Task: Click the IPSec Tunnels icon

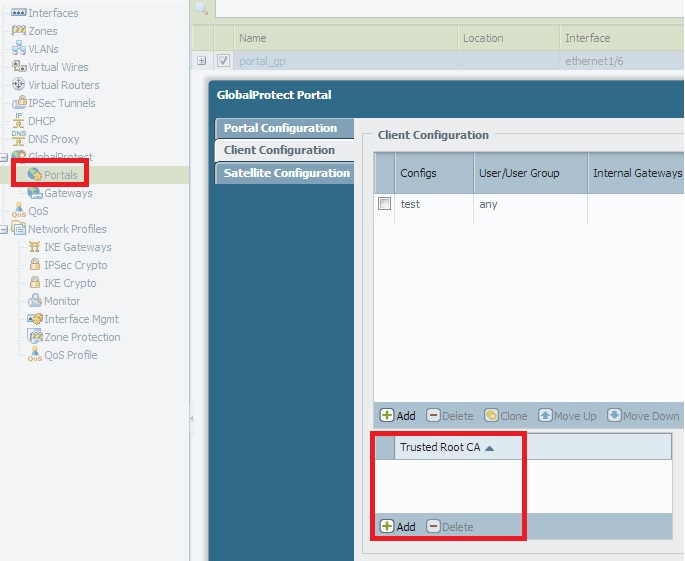Action: pyautogui.click(x=19, y=102)
